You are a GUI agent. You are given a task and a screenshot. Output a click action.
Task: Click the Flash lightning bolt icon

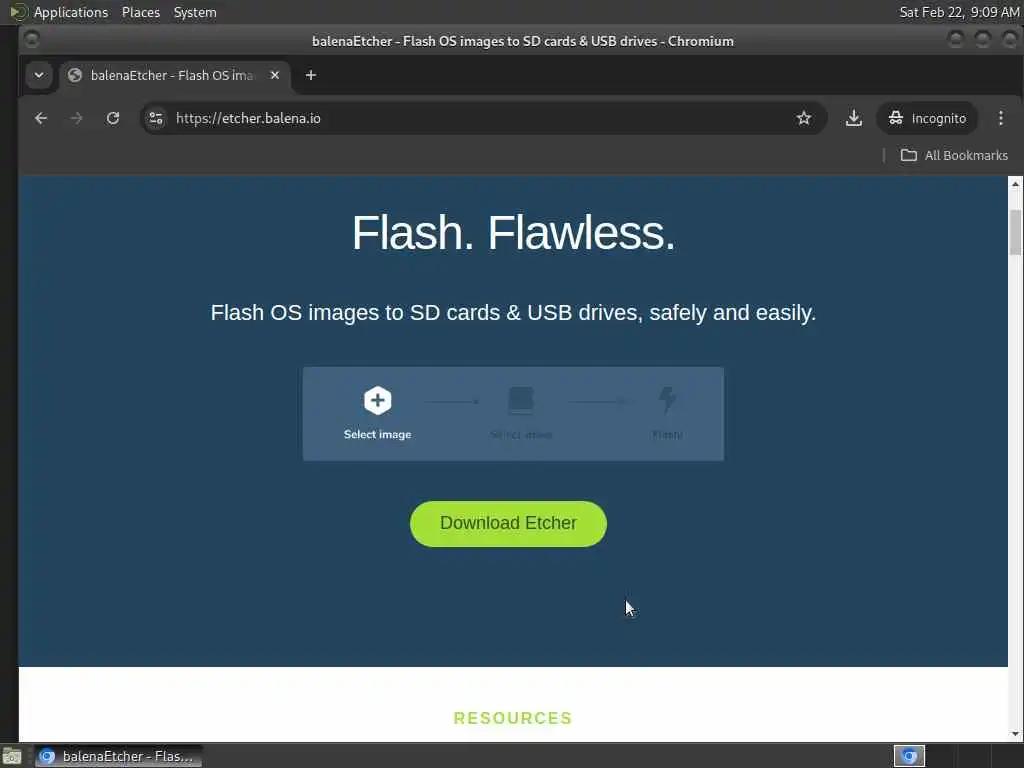(667, 400)
